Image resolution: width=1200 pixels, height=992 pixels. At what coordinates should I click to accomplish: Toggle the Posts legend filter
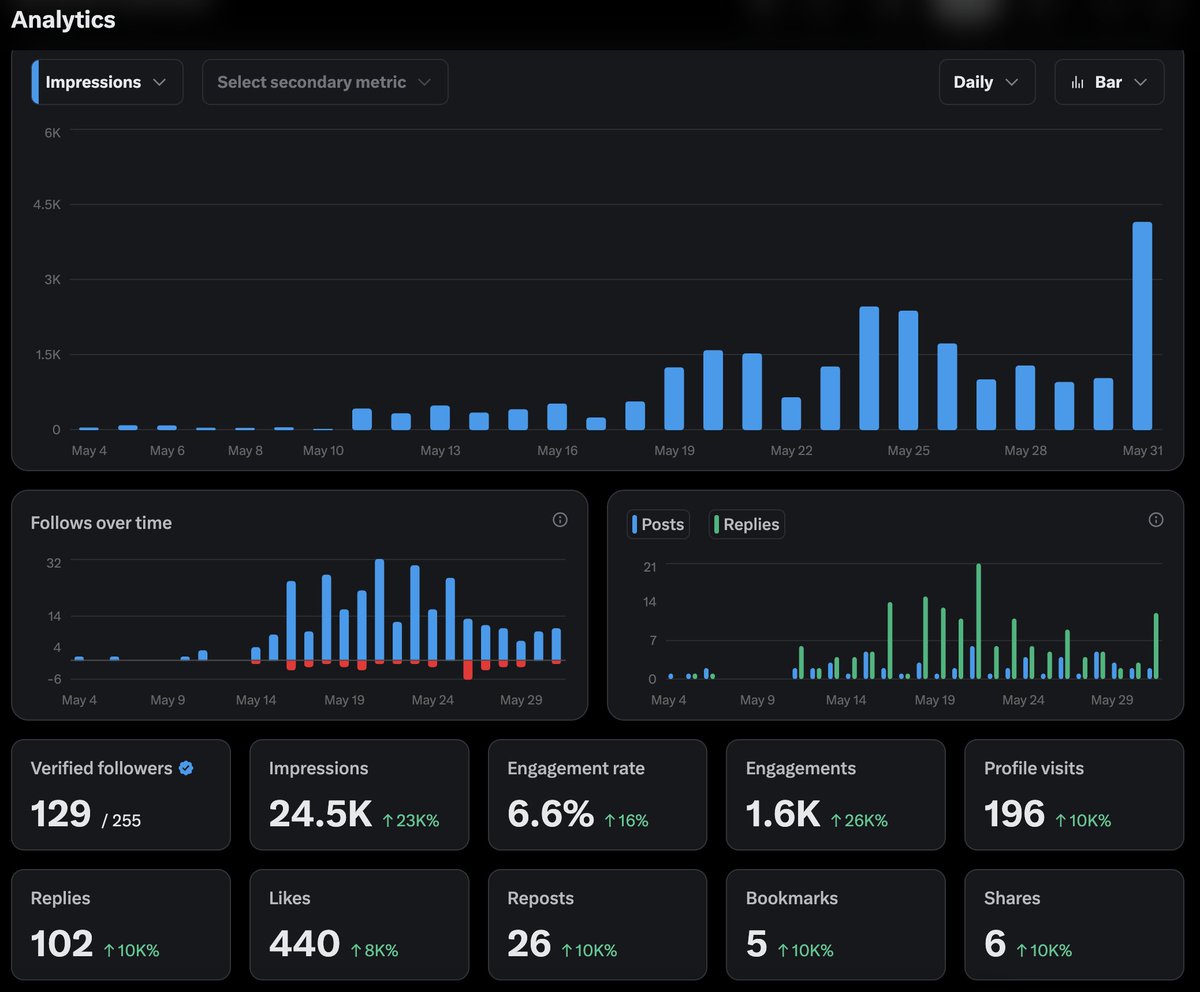658,524
